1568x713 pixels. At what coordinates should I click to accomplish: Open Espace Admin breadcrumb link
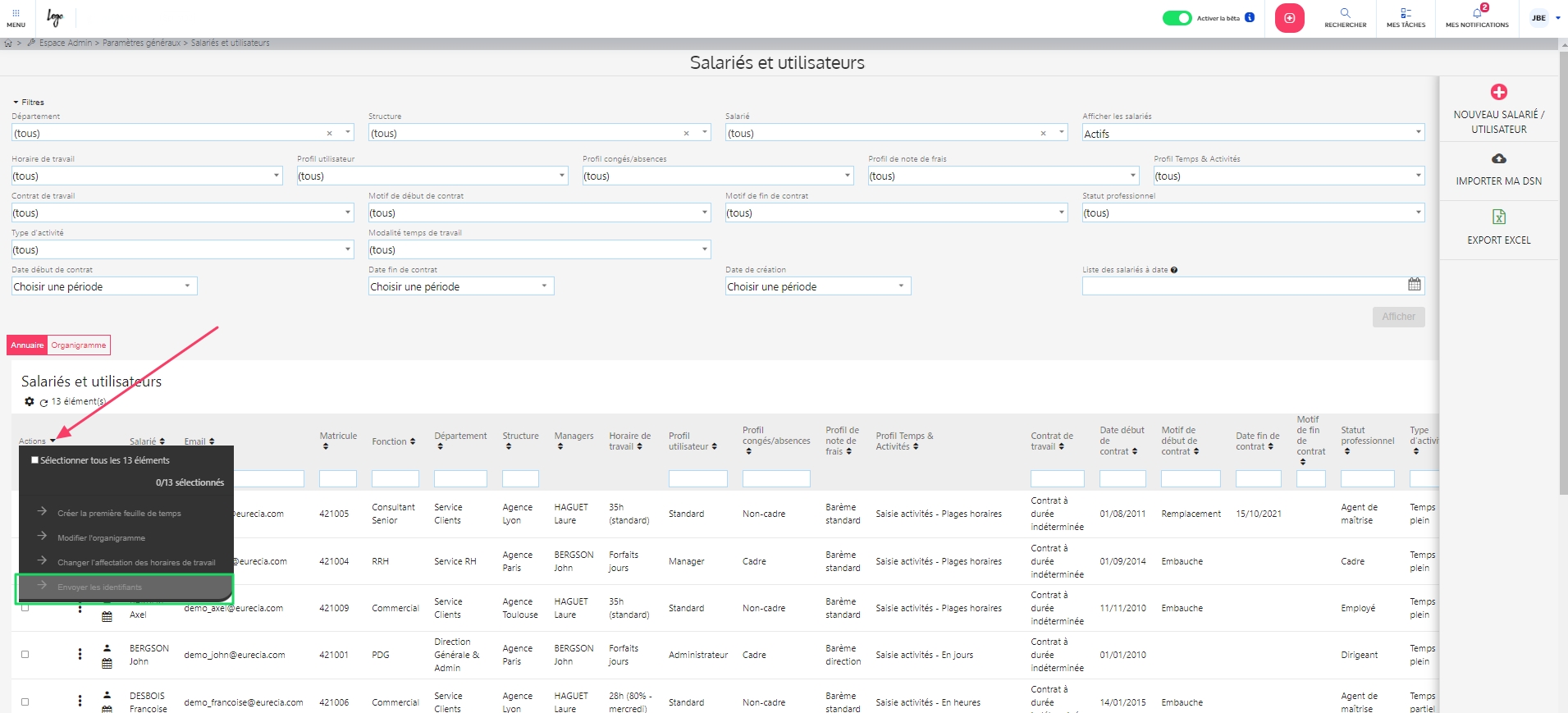[x=66, y=43]
